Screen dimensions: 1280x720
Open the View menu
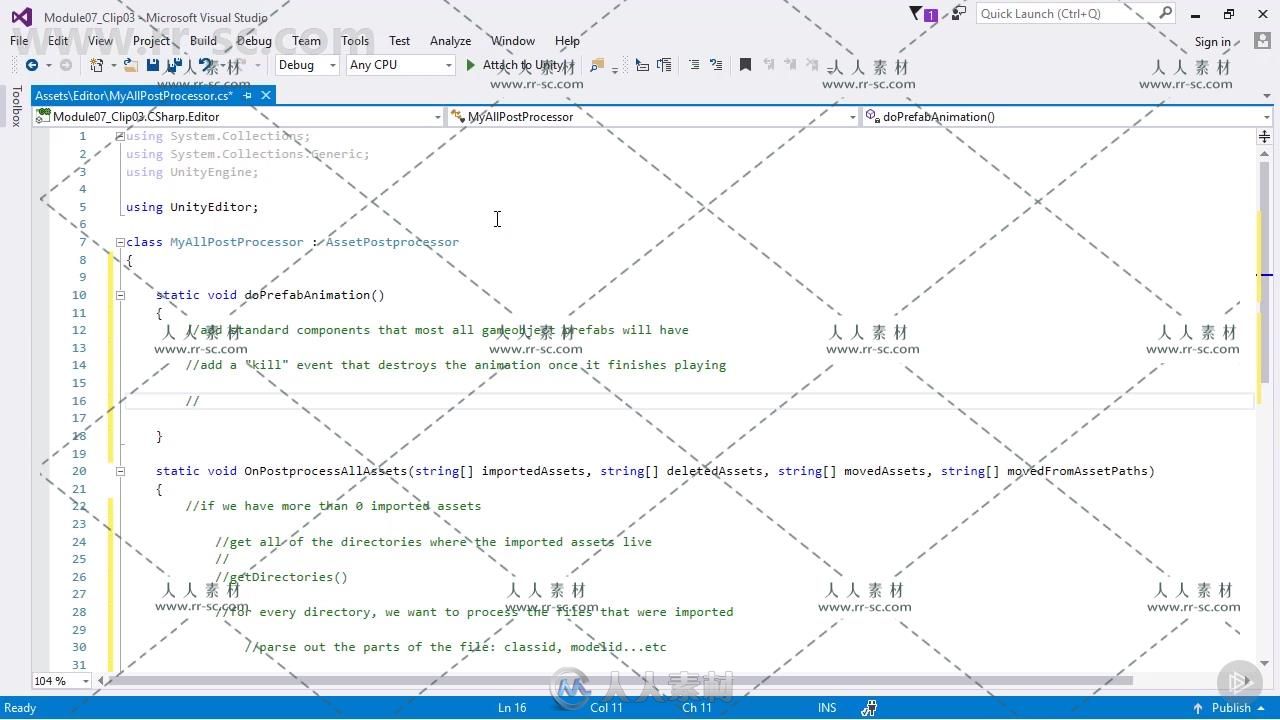100,41
